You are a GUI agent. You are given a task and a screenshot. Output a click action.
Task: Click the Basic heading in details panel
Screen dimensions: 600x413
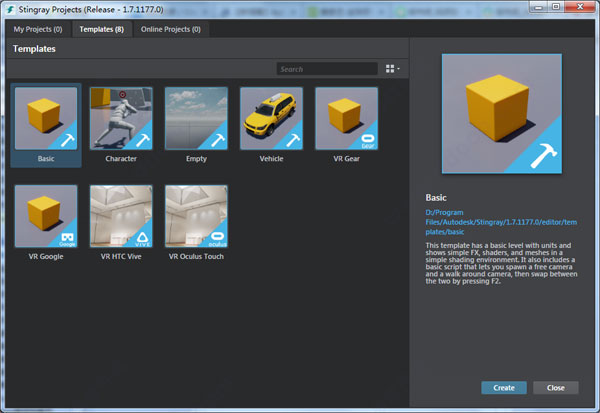pyautogui.click(x=436, y=198)
